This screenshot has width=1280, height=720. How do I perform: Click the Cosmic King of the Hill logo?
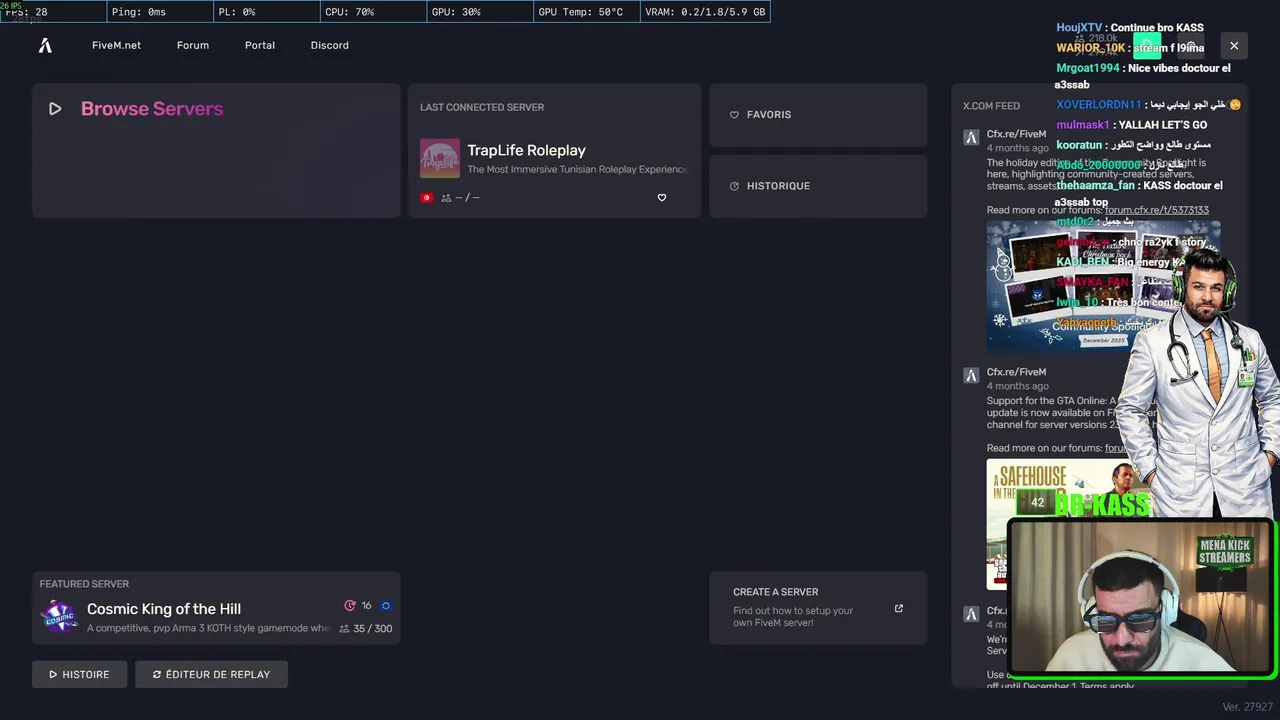tap(59, 616)
